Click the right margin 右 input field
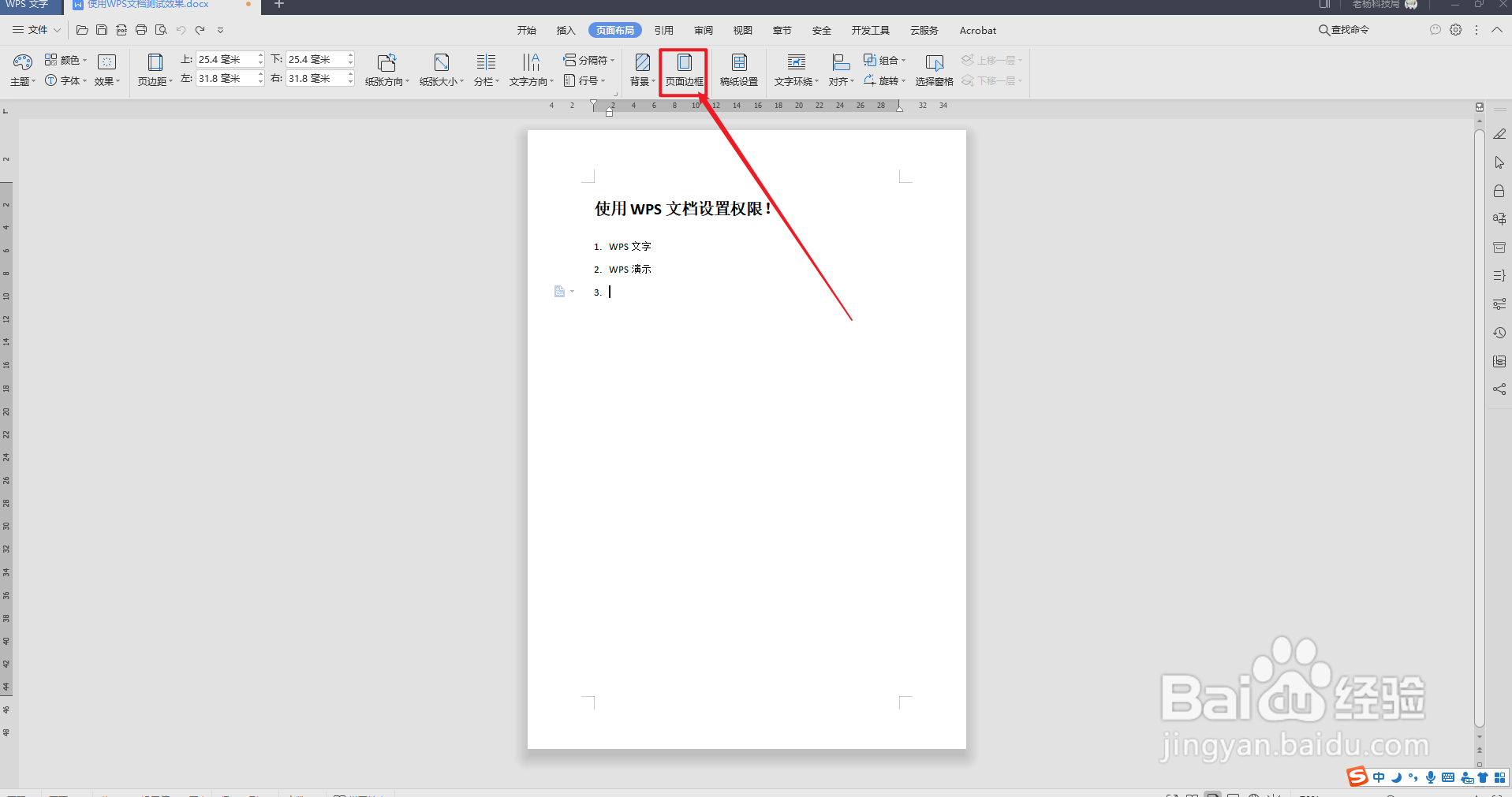The width and height of the screenshot is (1512, 797). [x=315, y=78]
